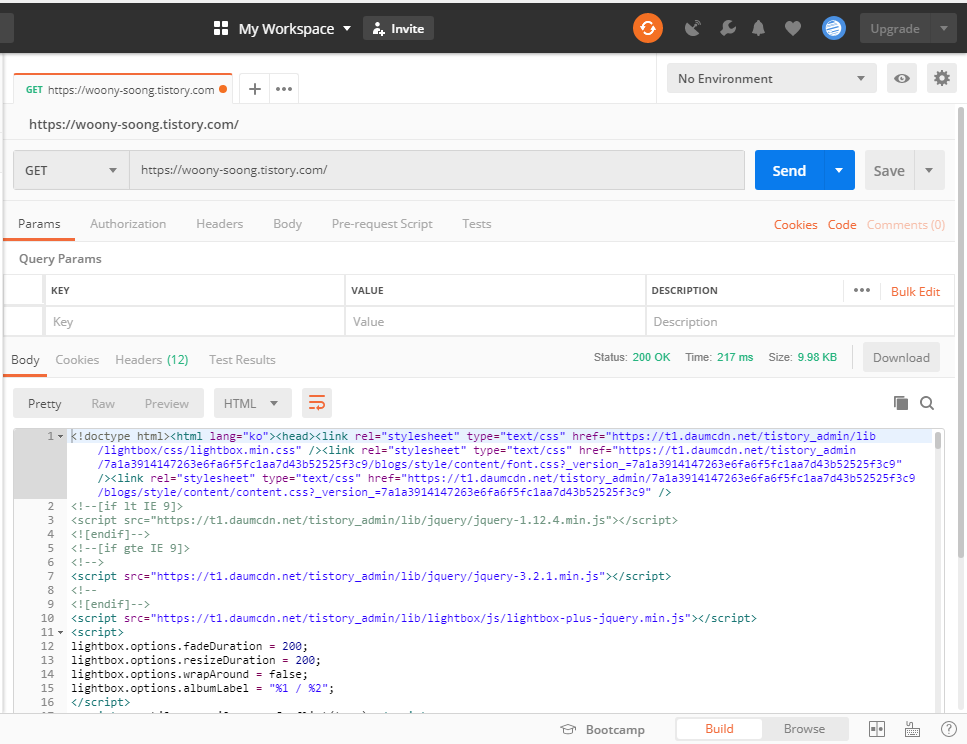Switch to Build mode
Image resolution: width=967 pixels, height=744 pixels.
[x=719, y=729]
